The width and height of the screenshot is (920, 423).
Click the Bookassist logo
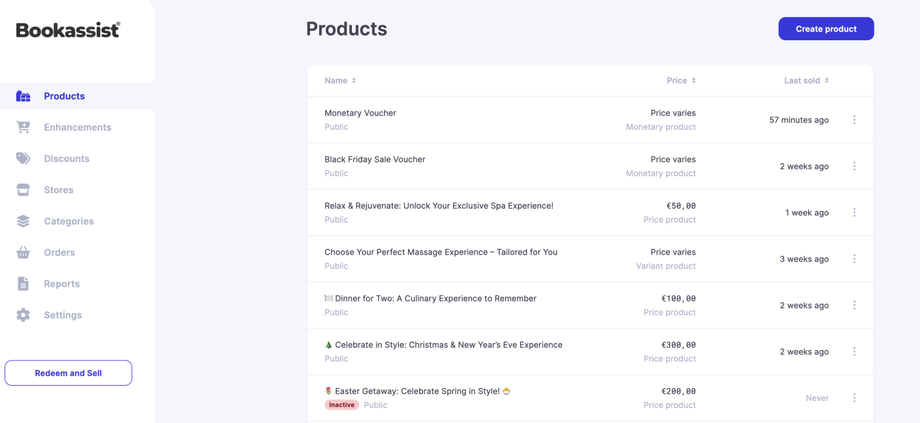(x=68, y=30)
